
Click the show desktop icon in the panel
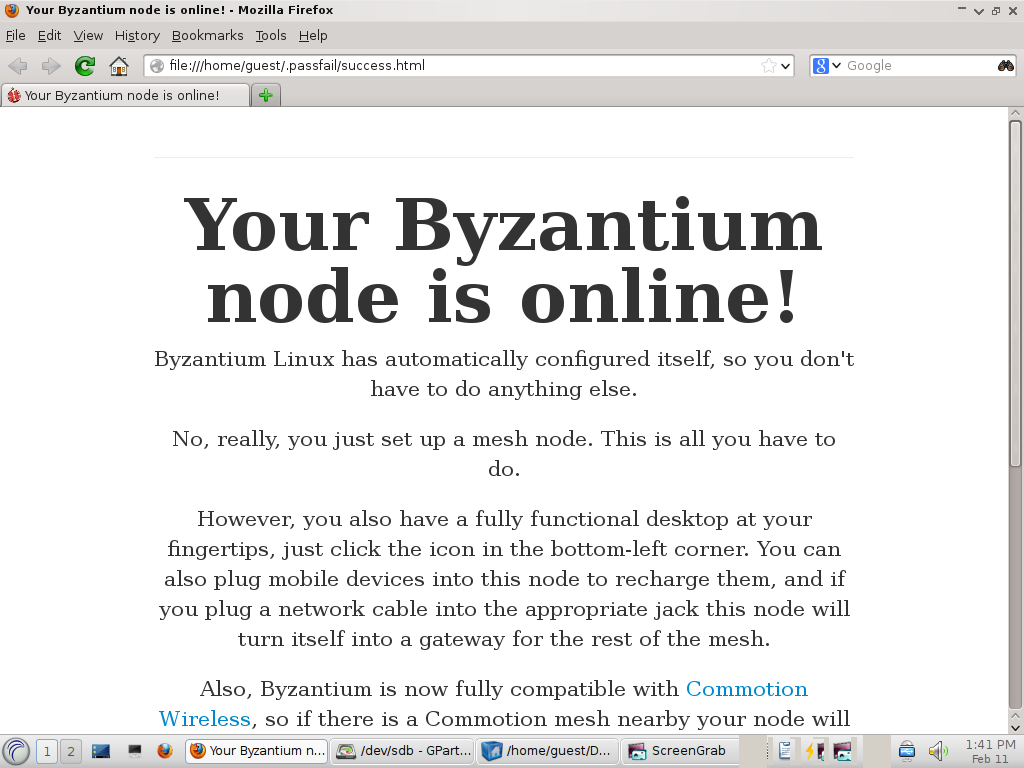point(101,751)
